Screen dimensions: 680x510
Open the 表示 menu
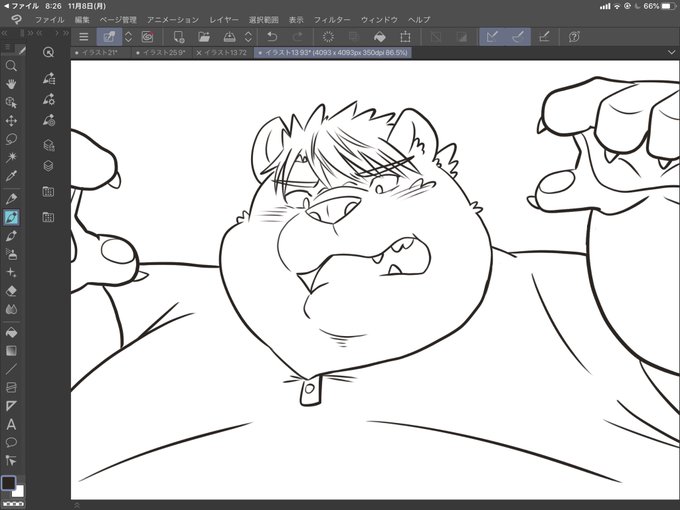(x=296, y=20)
